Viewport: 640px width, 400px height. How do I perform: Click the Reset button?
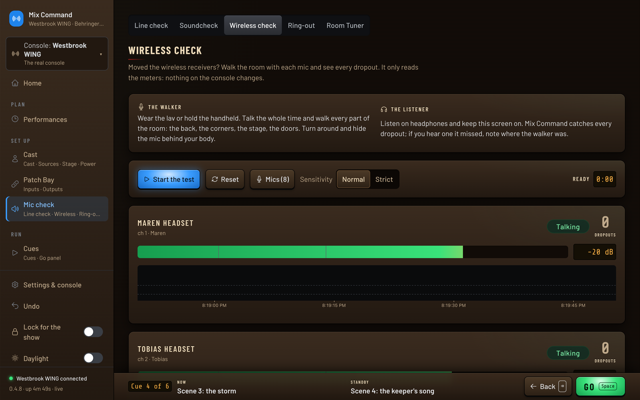[x=225, y=179]
